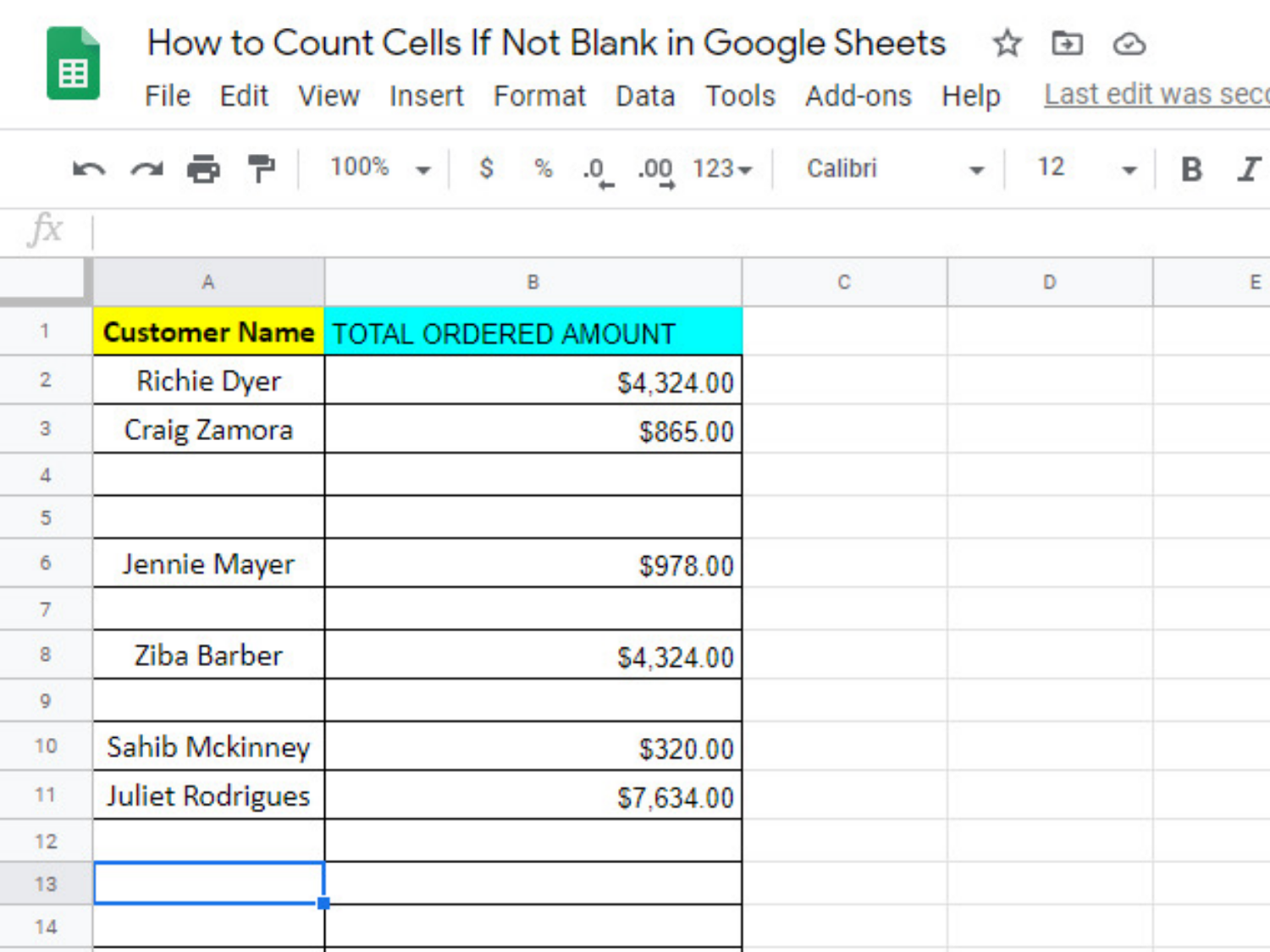Rename the document title
Viewport: 1270px width, 952px height.
coord(546,42)
